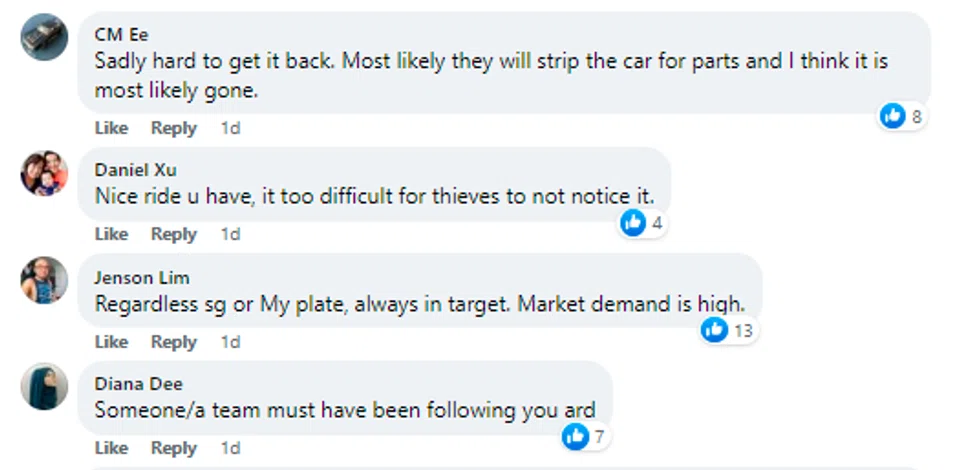Click the like reaction icon on Daniel Xu's comment
This screenshot has width=960, height=470.
tap(633, 223)
